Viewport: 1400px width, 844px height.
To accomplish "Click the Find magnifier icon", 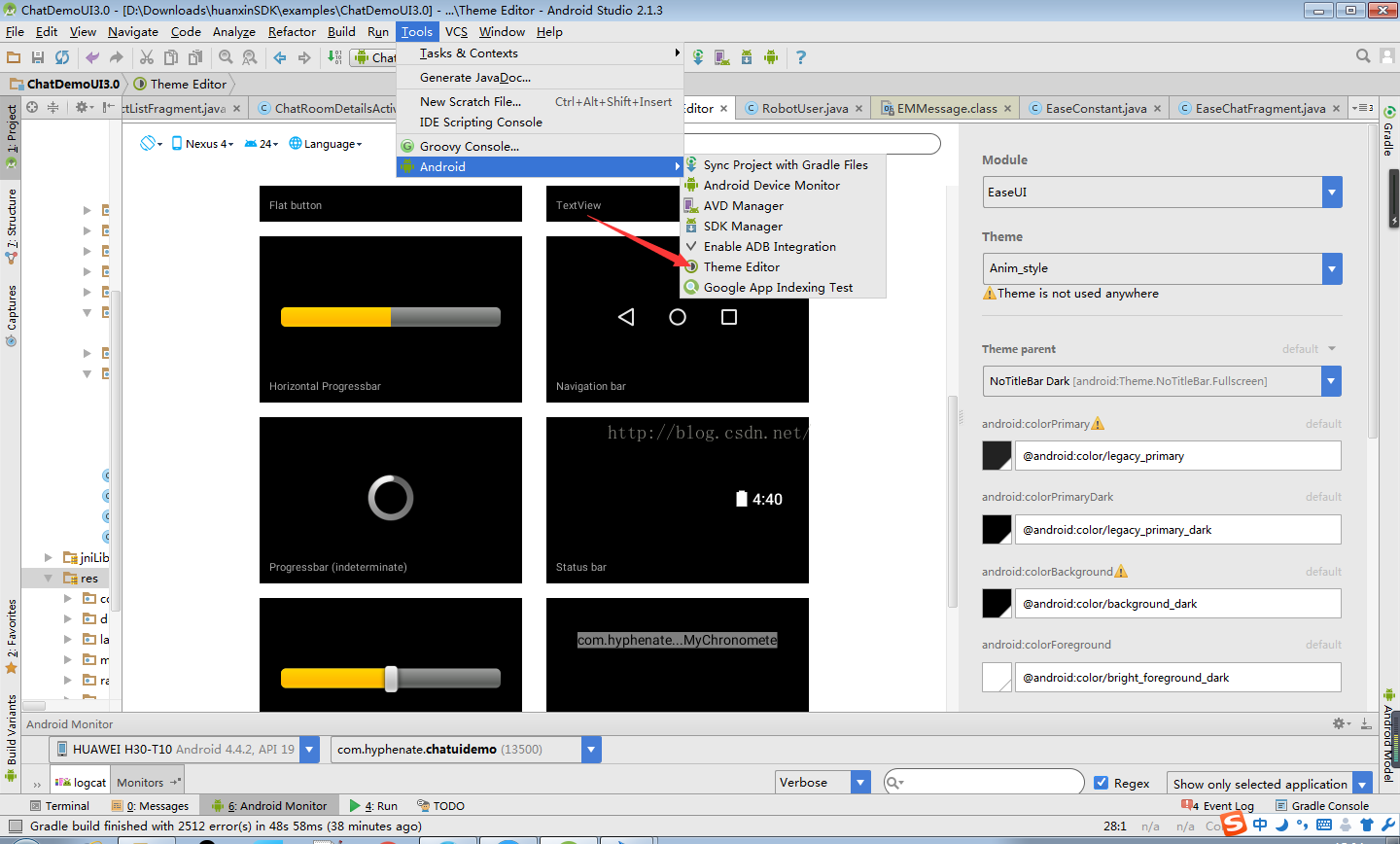I will click(x=226, y=57).
